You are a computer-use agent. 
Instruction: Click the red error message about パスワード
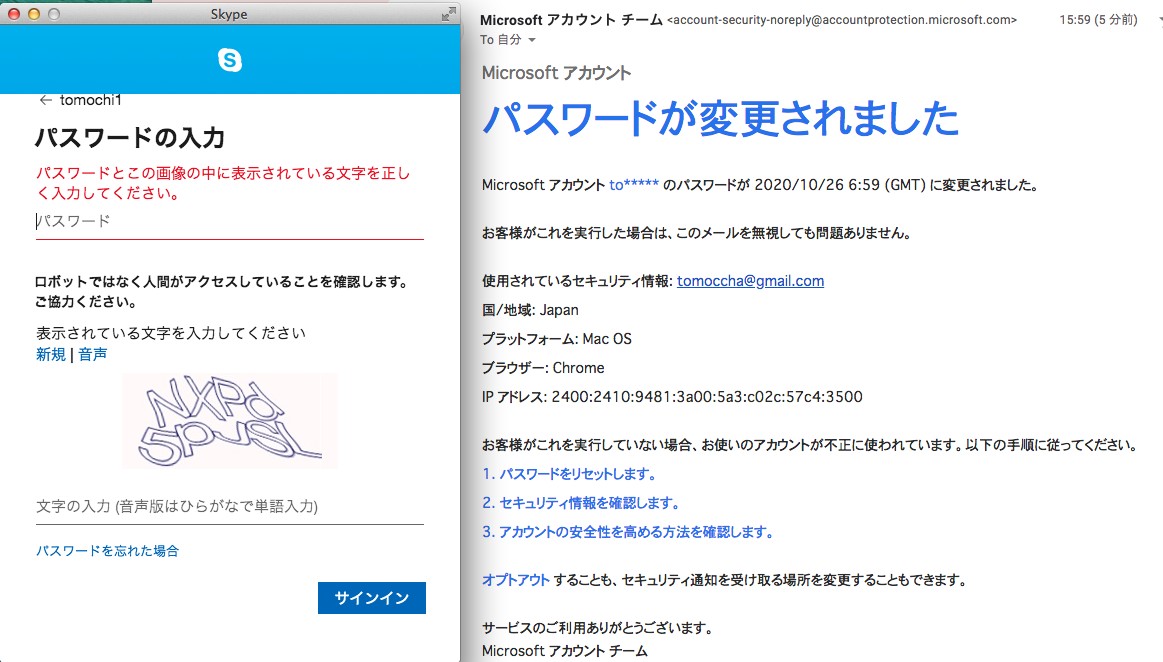[x=223, y=183]
